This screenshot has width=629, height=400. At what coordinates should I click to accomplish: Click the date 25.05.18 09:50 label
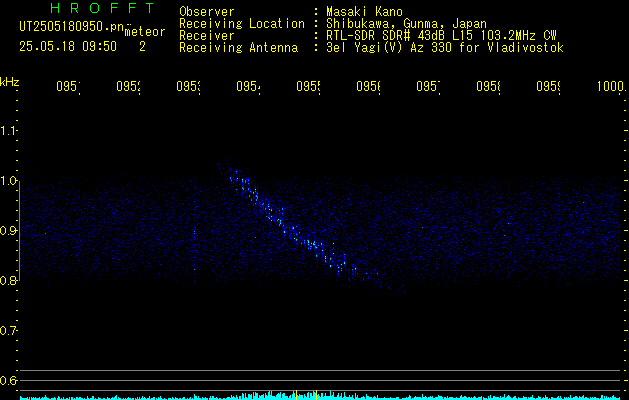point(68,47)
